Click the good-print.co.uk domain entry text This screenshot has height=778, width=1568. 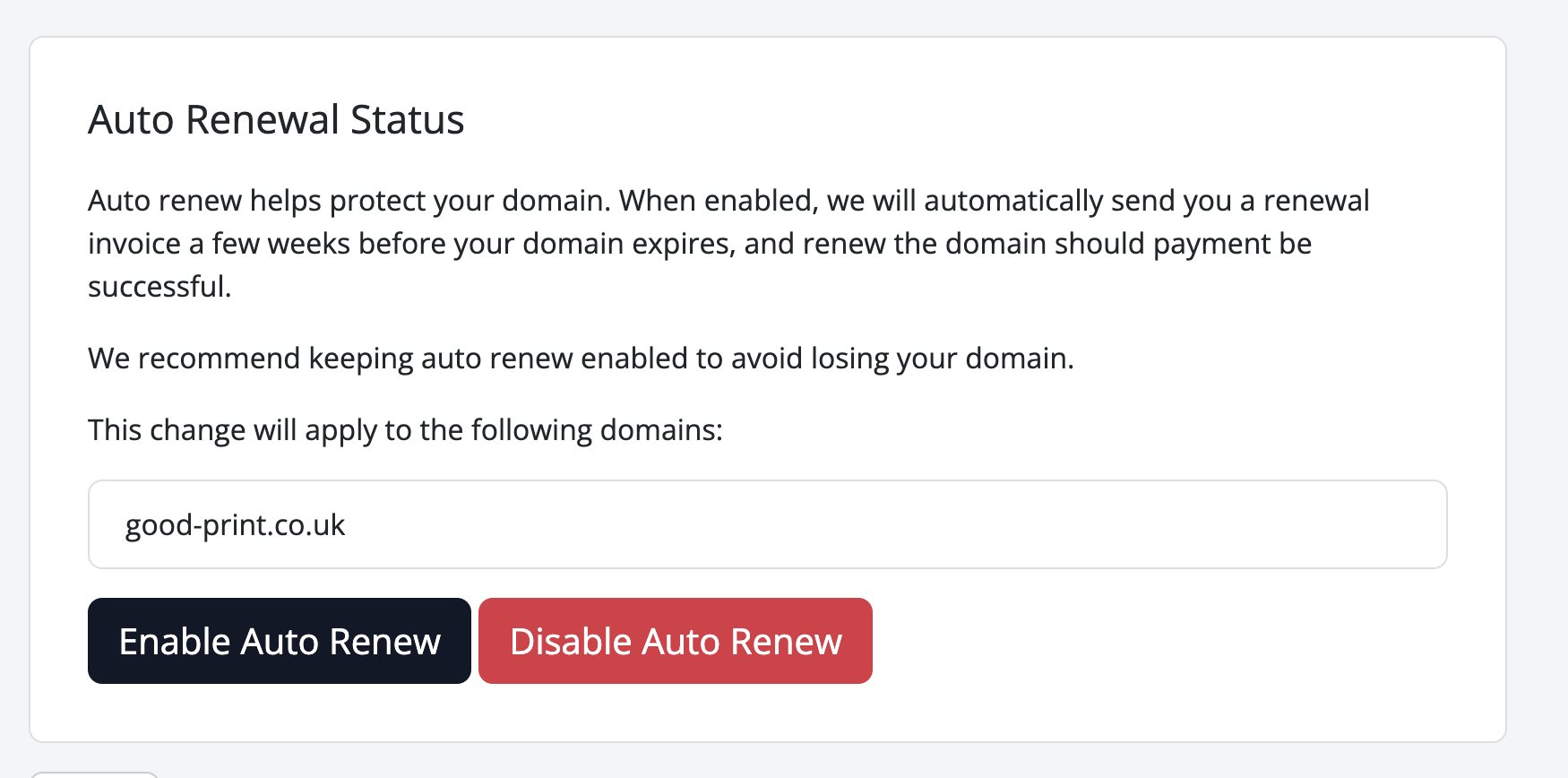(x=235, y=525)
